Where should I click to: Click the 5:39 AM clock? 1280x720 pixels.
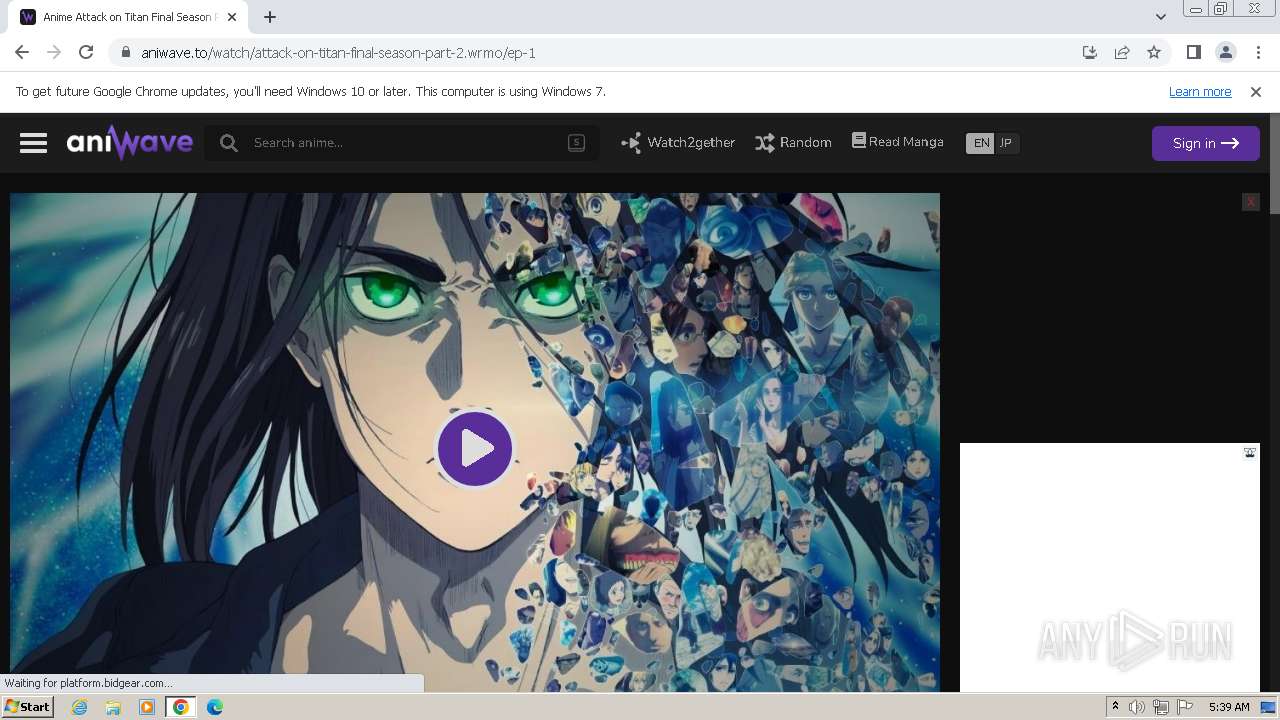(x=1229, y=707)
